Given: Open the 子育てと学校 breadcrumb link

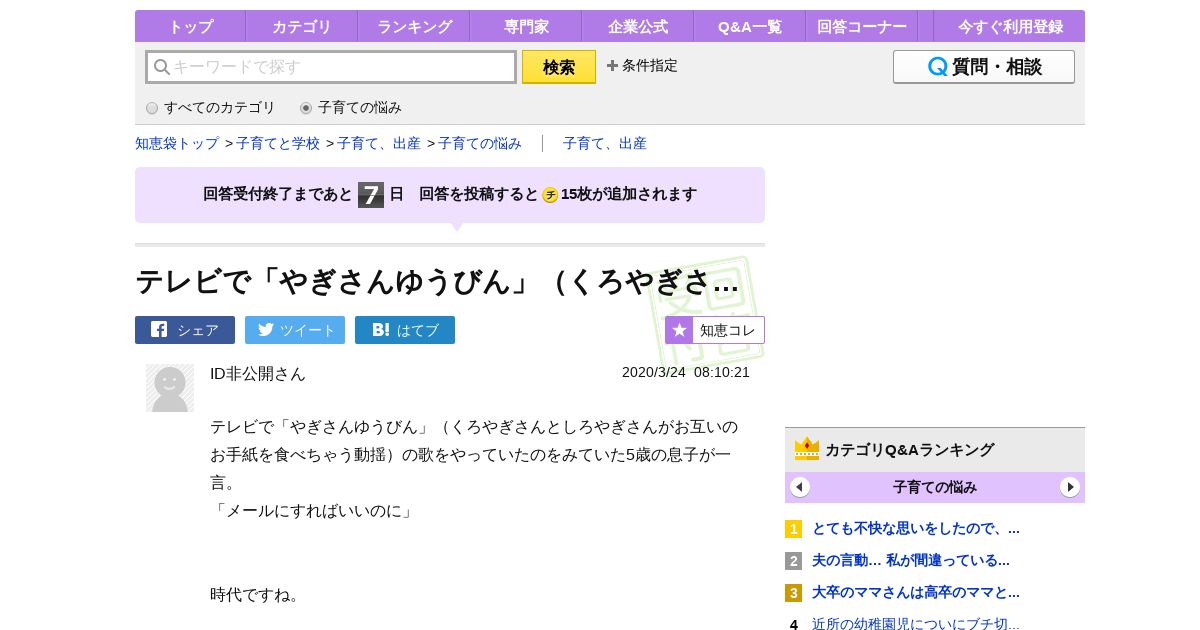Looking at the screenshot, I should [278, 143].
